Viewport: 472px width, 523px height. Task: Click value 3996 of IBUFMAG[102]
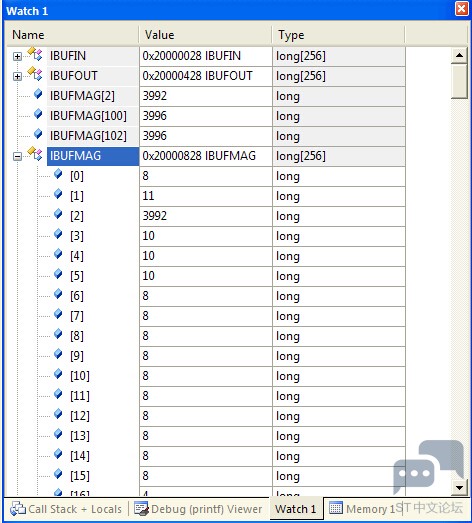pos(205,136)
